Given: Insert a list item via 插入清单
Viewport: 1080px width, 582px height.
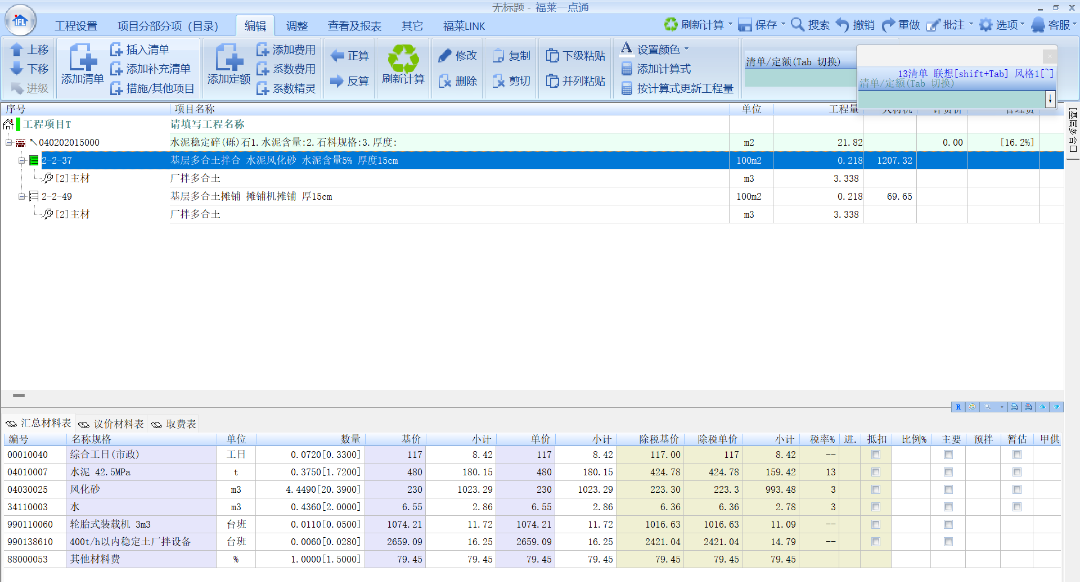Looking at the screenshot, I should coord(139,50).
